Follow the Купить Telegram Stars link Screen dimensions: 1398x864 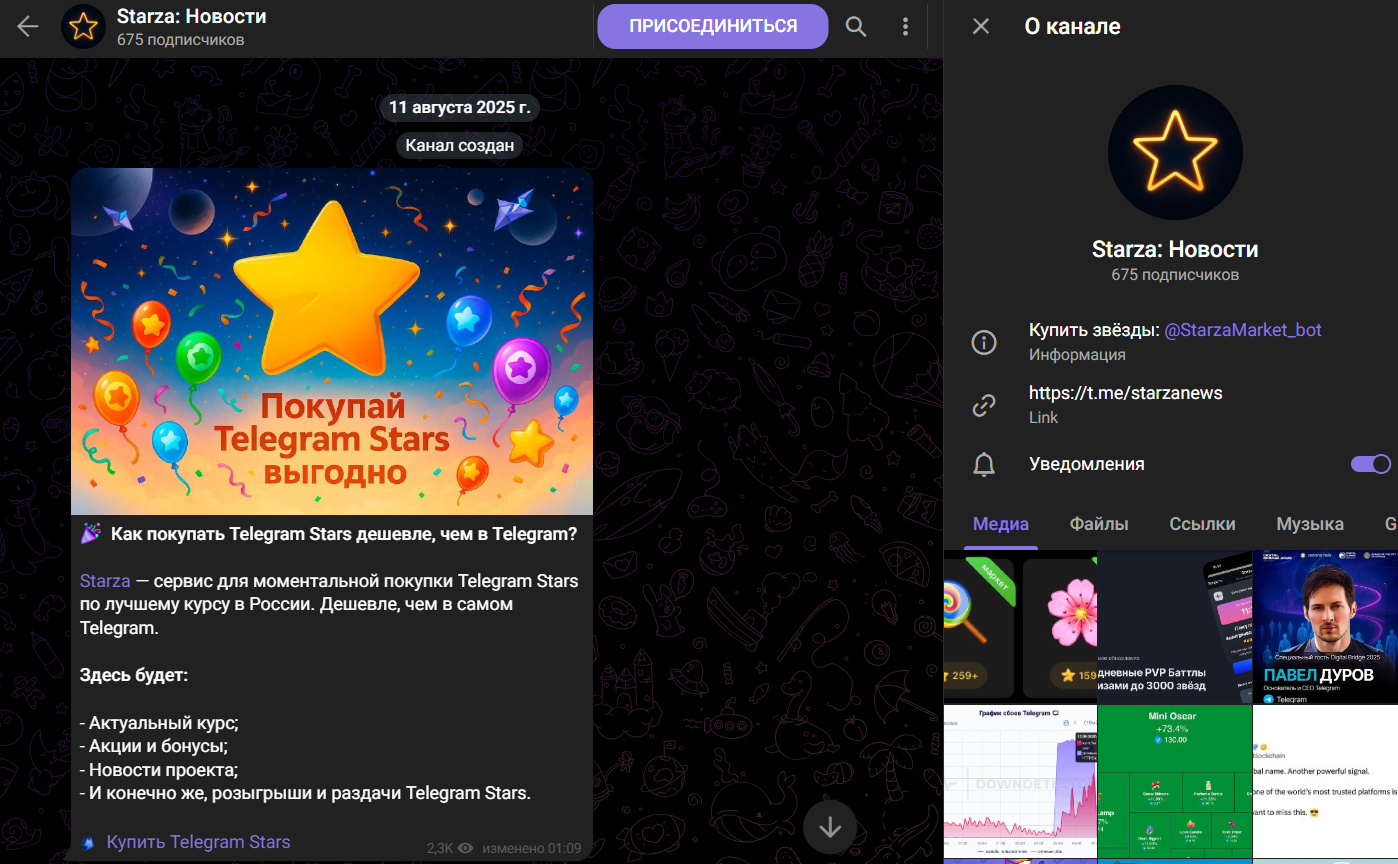pos(198,842)
